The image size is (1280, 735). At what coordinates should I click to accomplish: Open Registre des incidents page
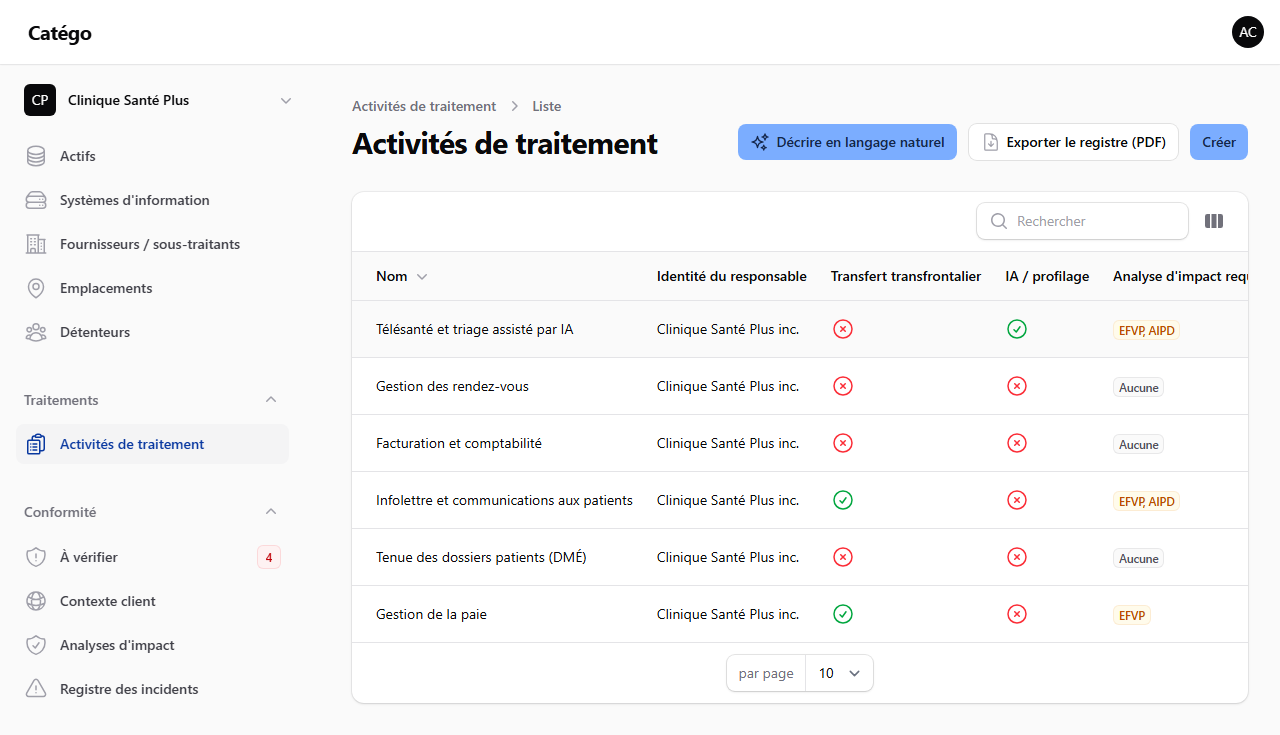[152, 689]
